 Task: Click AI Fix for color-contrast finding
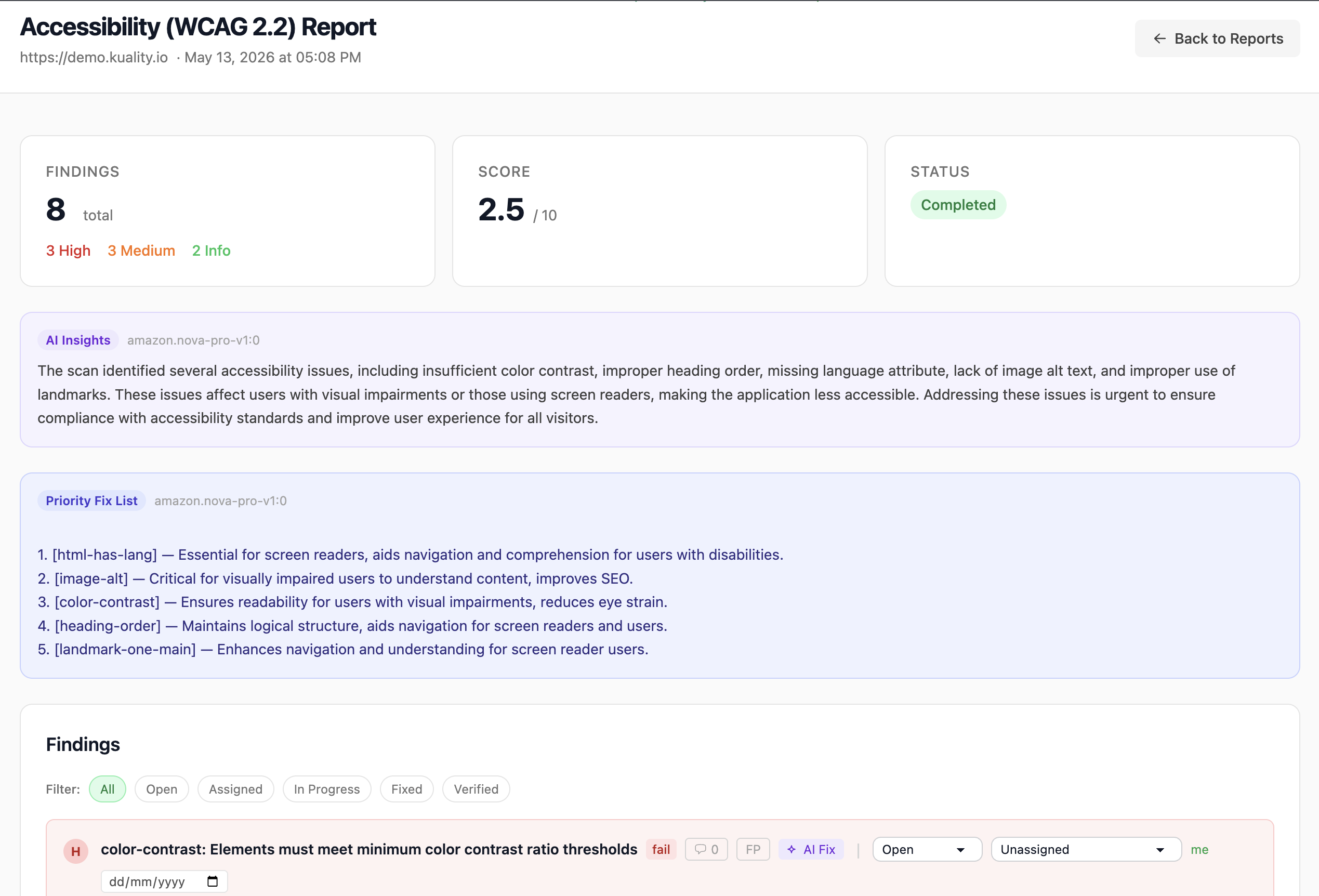click(811, 849)
